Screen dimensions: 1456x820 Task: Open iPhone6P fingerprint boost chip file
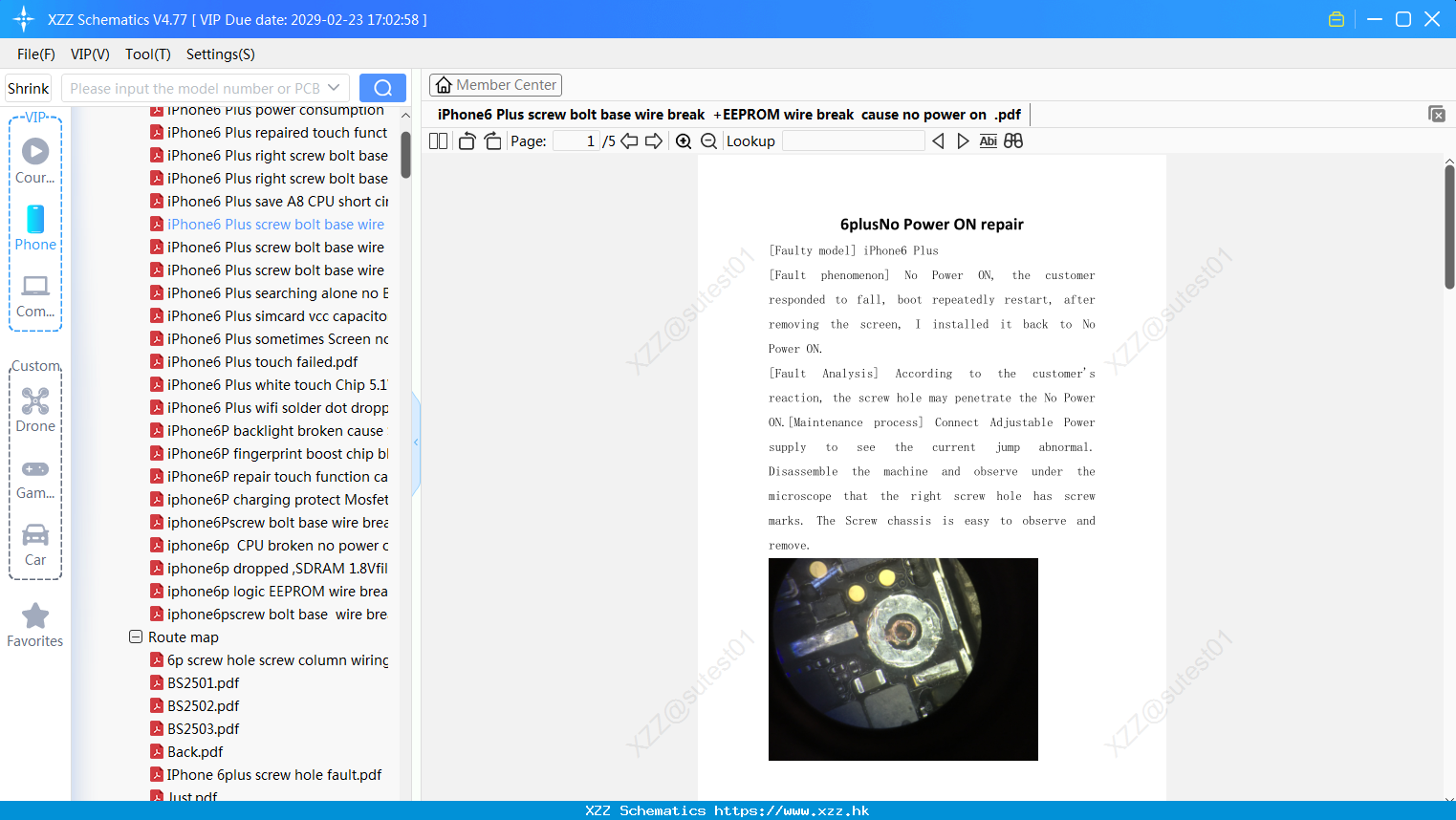tap(270, 454)
